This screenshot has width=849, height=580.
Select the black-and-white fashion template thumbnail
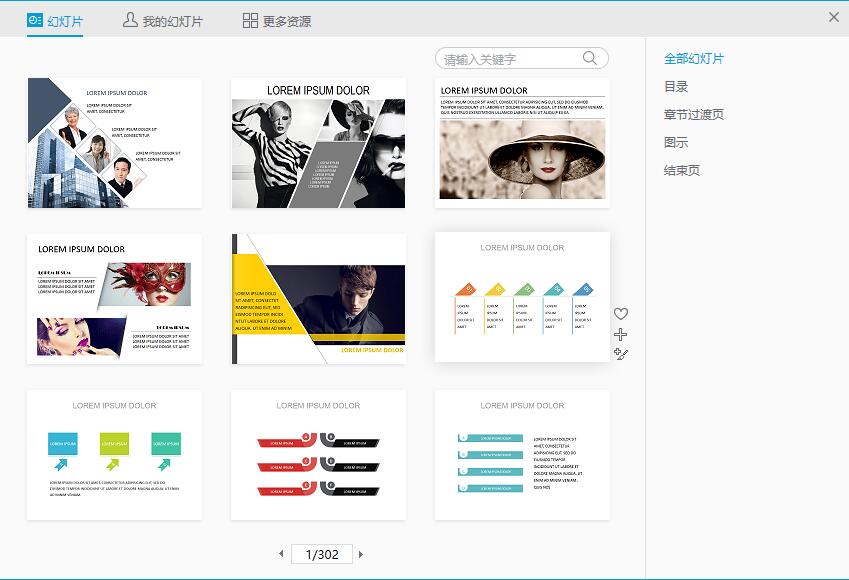318,142
